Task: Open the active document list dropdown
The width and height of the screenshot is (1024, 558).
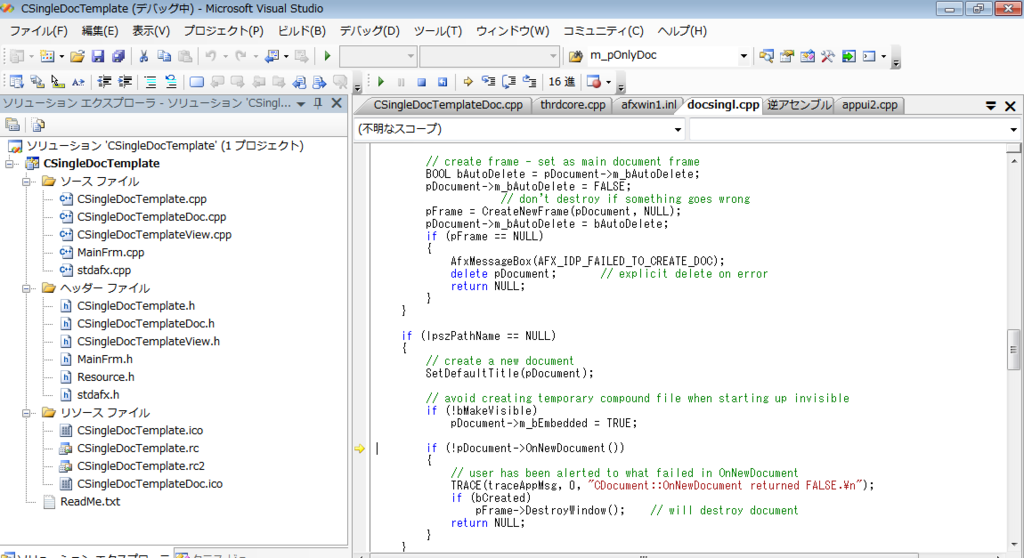Action: (991, 105)
